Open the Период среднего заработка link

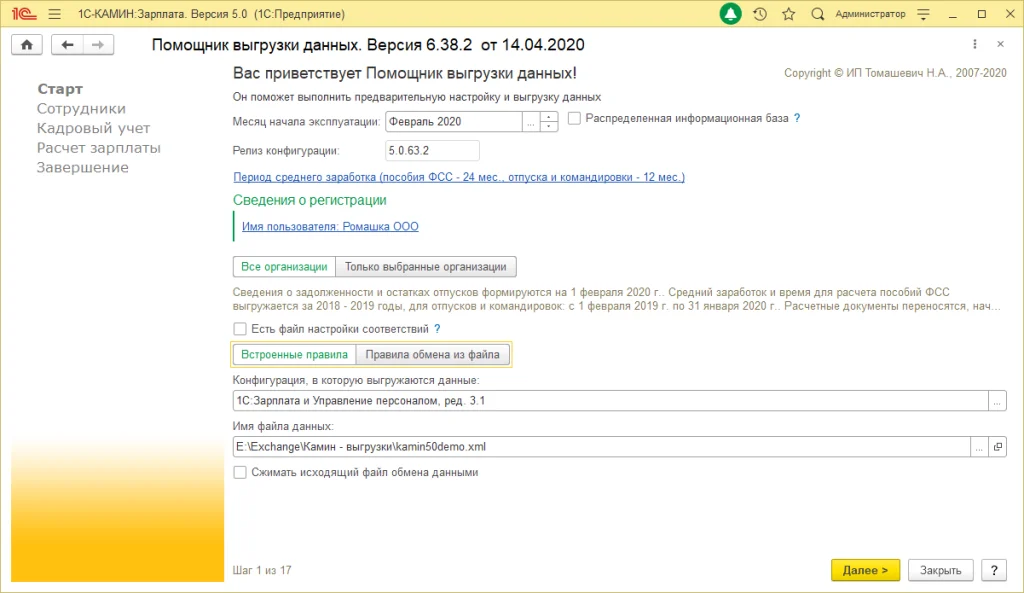(459, 177)
